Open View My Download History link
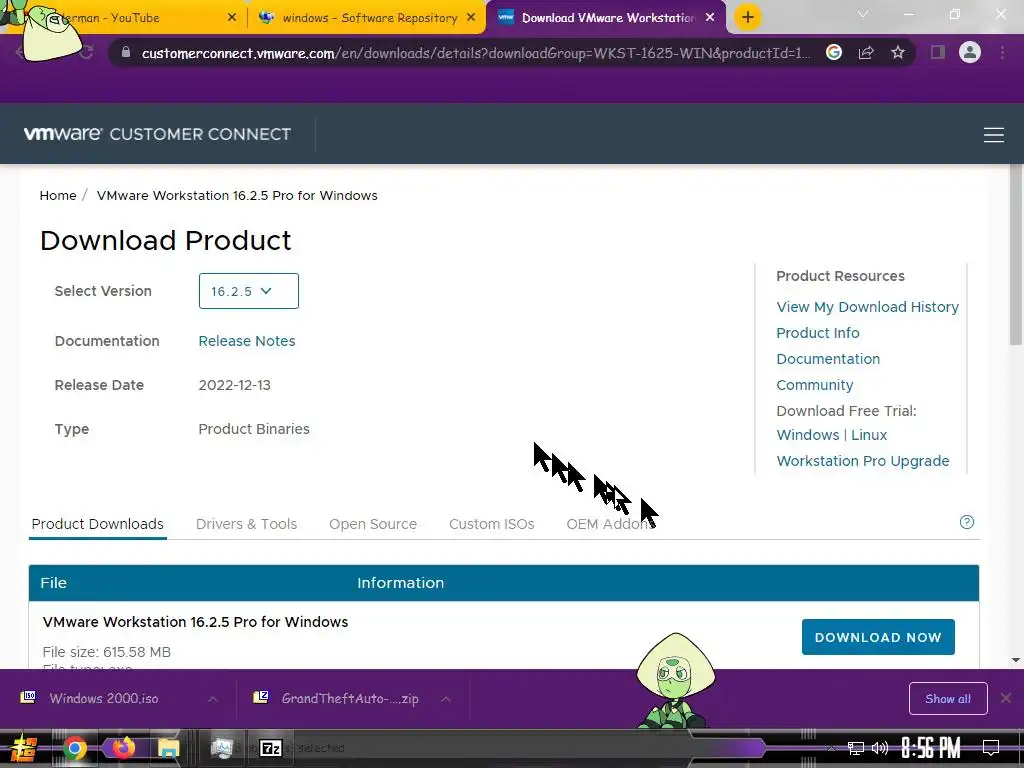Screen dimensions: 1024x768 pyautogui.click(x=867, y=307)
